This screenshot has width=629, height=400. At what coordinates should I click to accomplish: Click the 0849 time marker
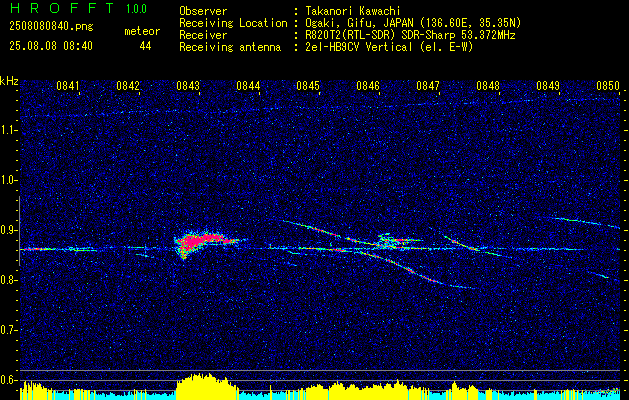[x=548, y=85]
